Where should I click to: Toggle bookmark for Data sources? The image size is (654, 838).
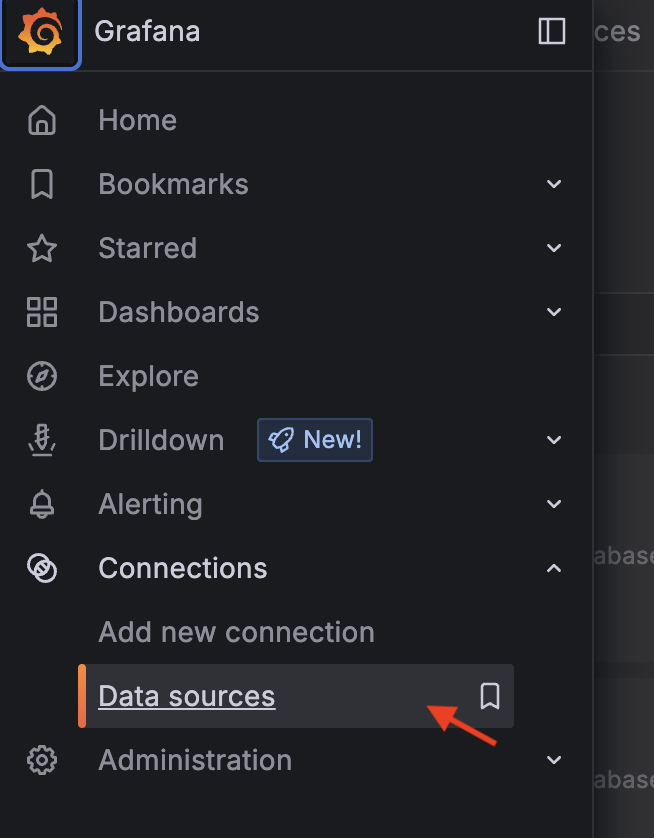[x=490, y=696]
